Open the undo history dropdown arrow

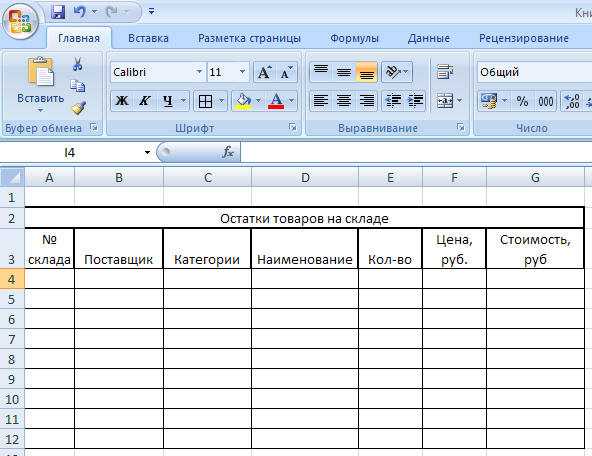(94, 12)
